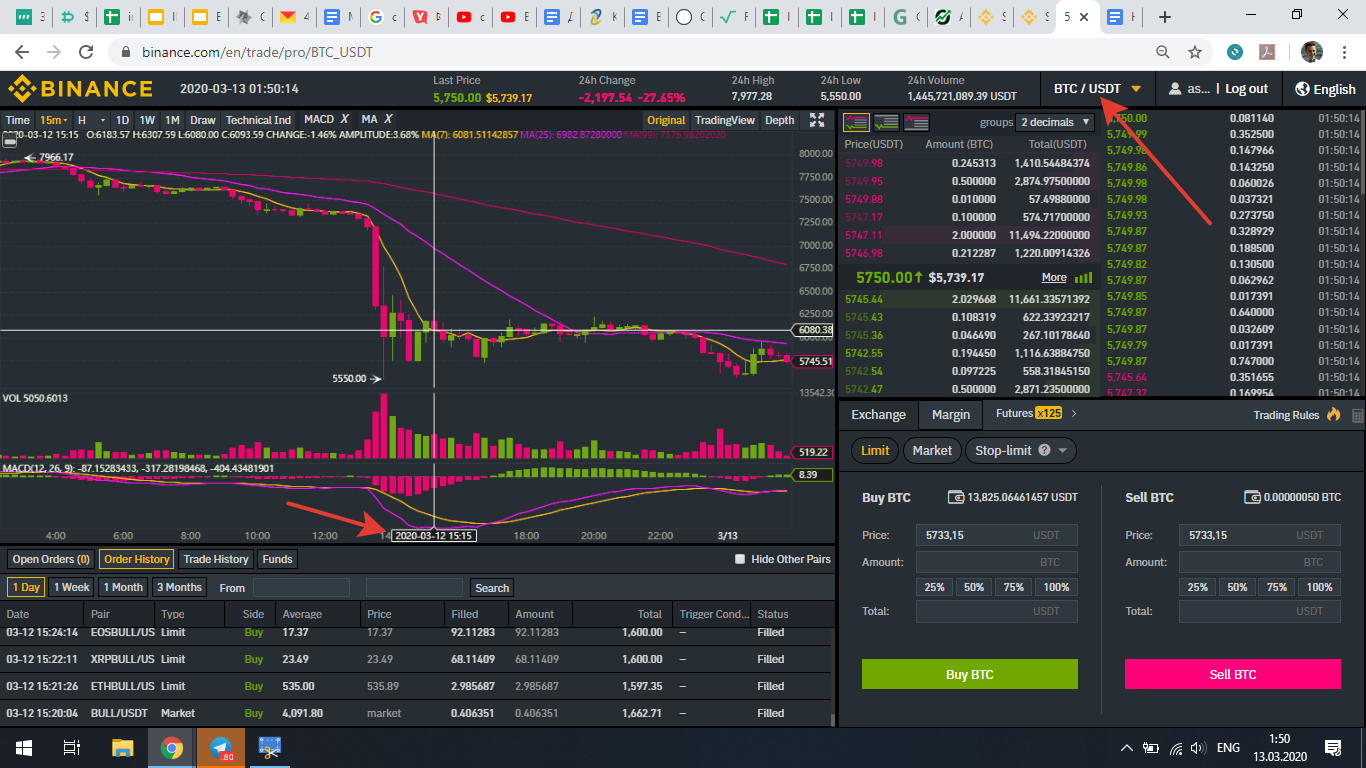Select 1 Week history filter

[x=72, y=587]
